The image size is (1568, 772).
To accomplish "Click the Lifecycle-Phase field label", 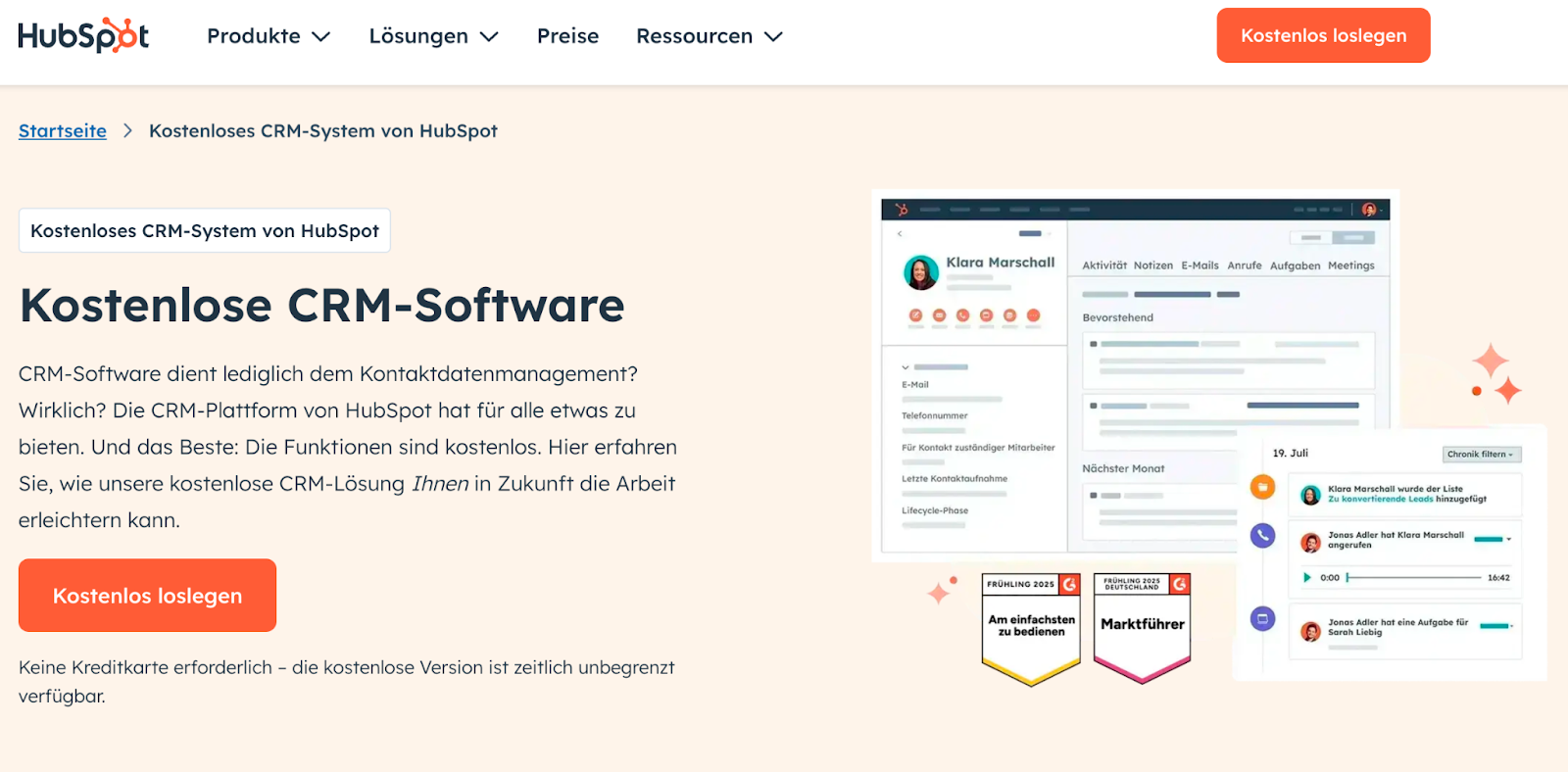I will tap(935, 510).
